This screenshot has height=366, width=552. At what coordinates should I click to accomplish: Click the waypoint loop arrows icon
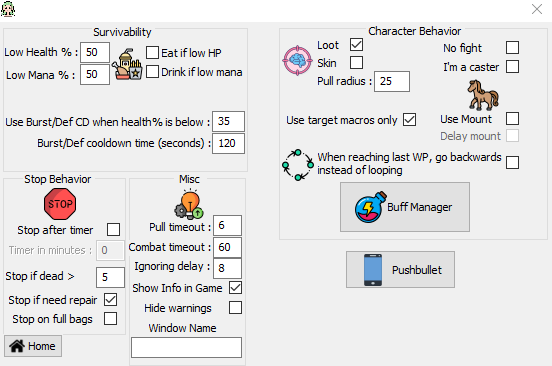click(298, 165)
